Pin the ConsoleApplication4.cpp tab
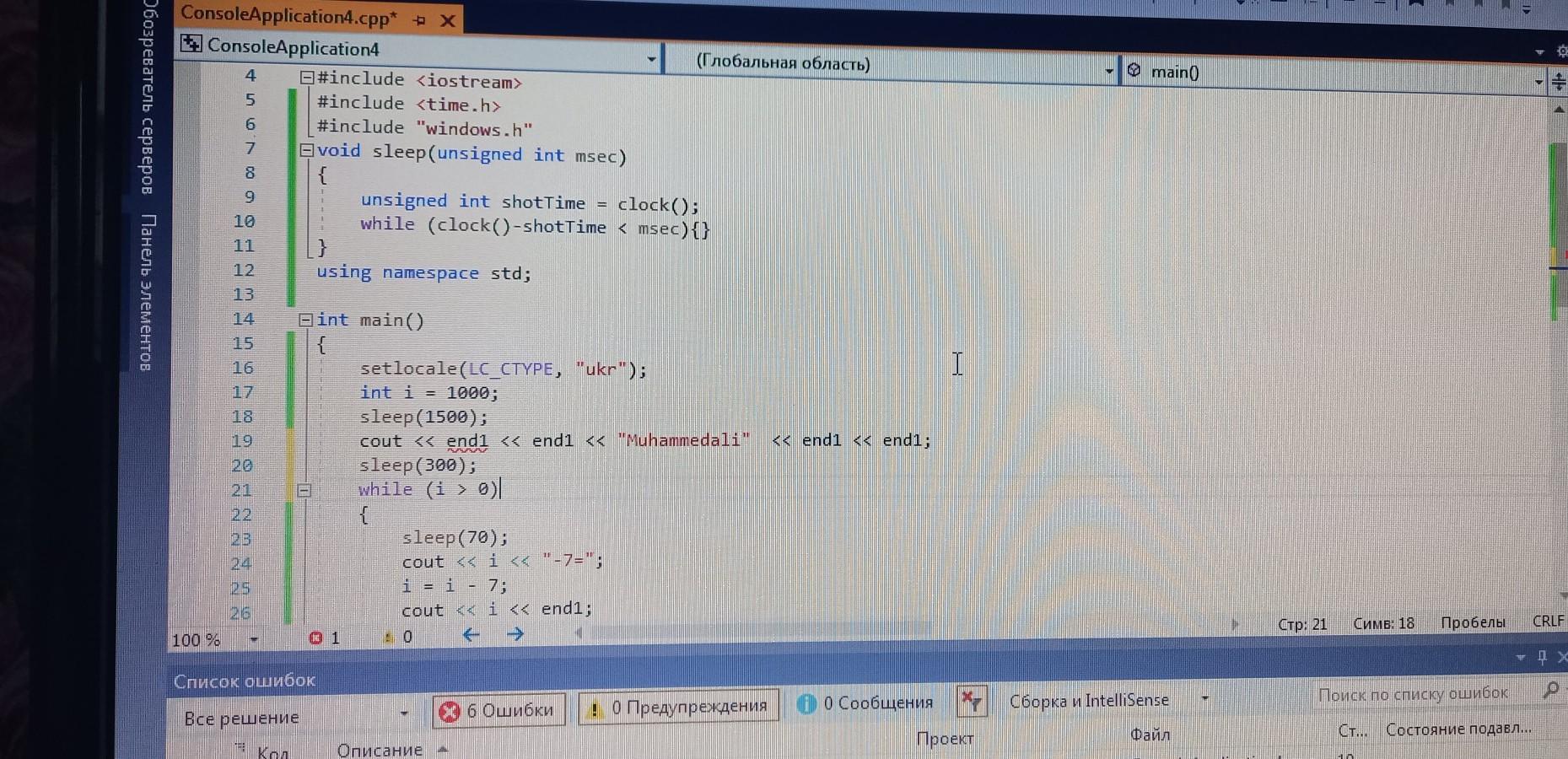 419,20
